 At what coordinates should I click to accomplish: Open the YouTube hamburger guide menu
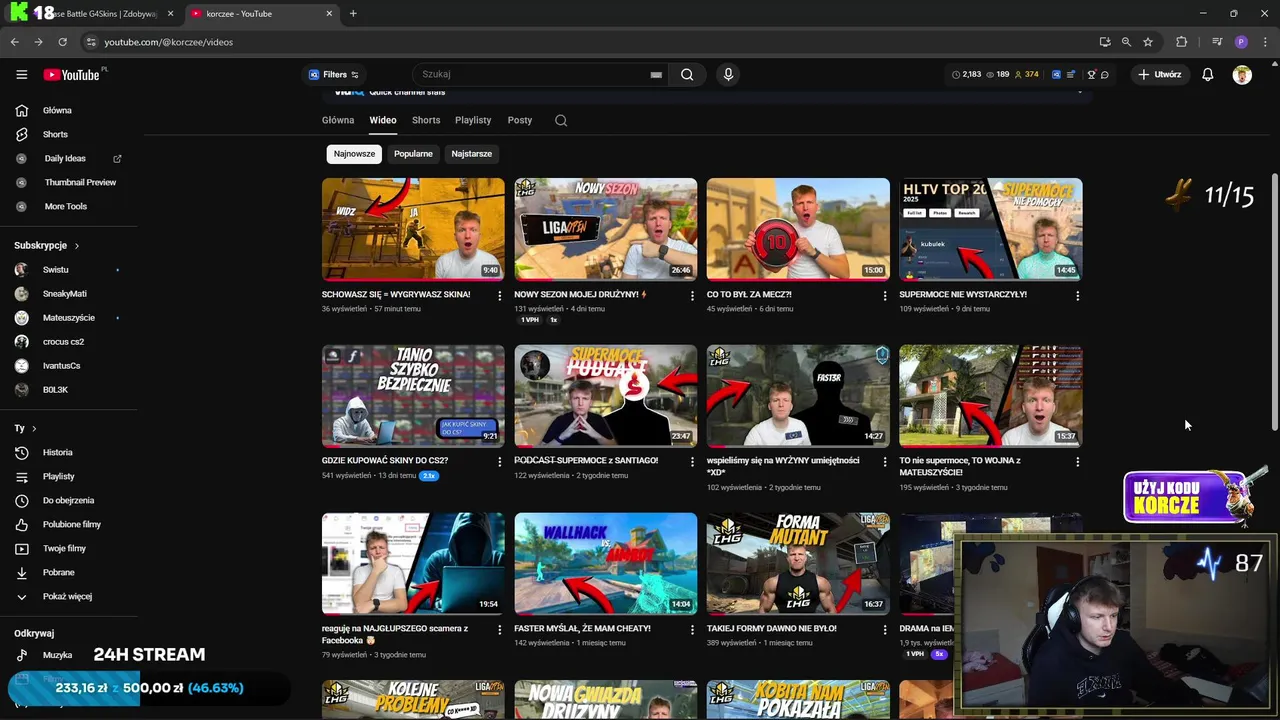point(21,74)
